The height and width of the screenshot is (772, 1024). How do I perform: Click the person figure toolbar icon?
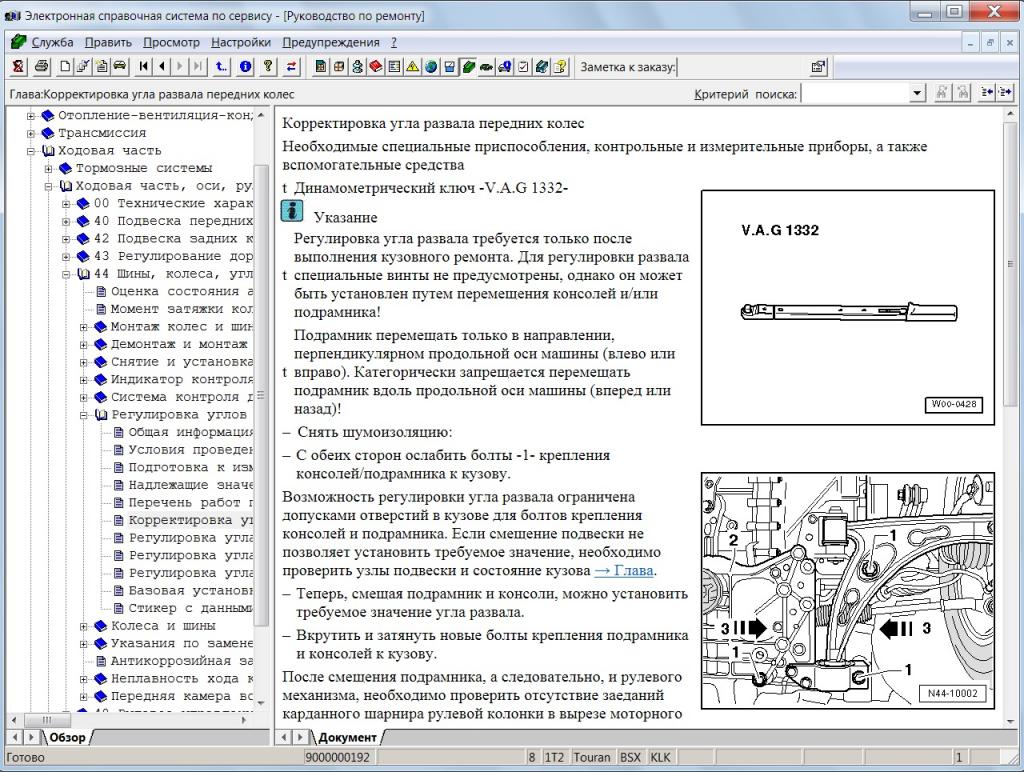point(357,67)
